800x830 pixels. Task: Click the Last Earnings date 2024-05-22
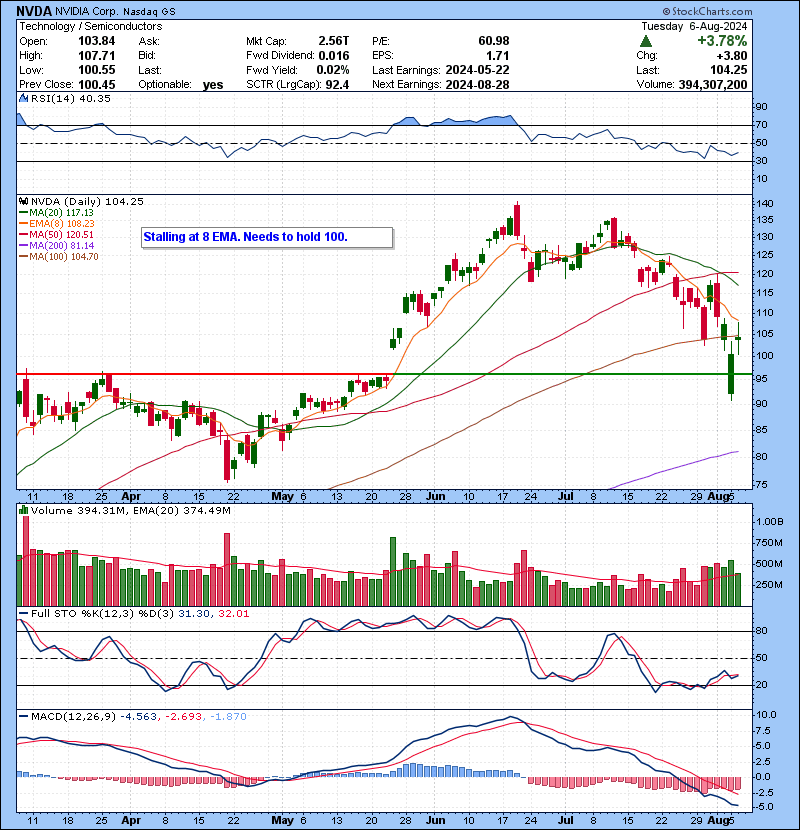pos(477,70)
